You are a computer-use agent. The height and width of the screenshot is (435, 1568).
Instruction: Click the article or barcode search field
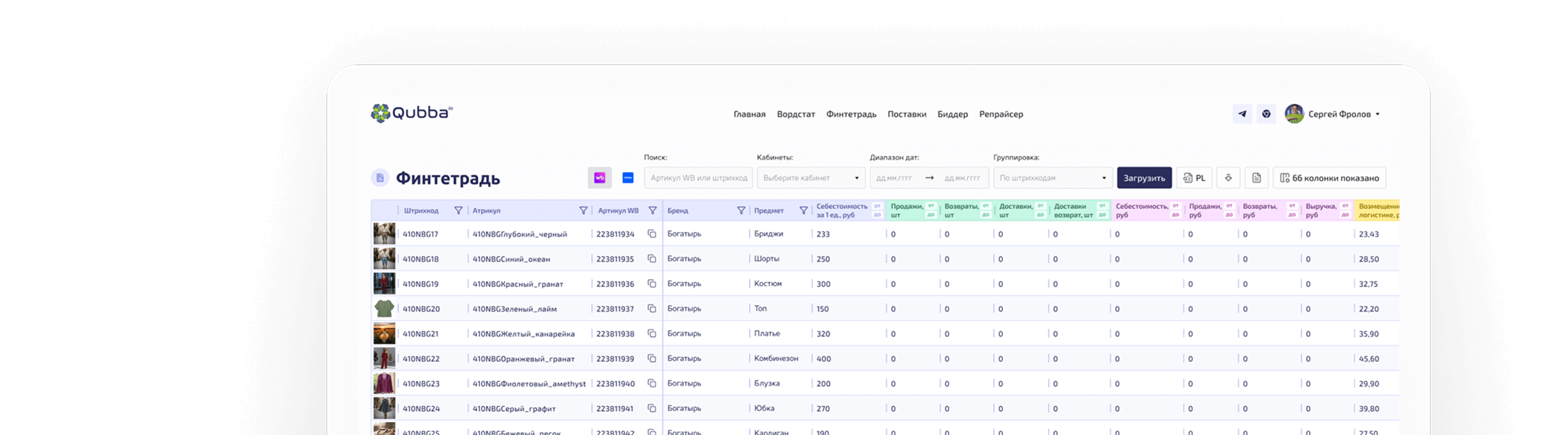pyautogui.click(x=698, y=178)
